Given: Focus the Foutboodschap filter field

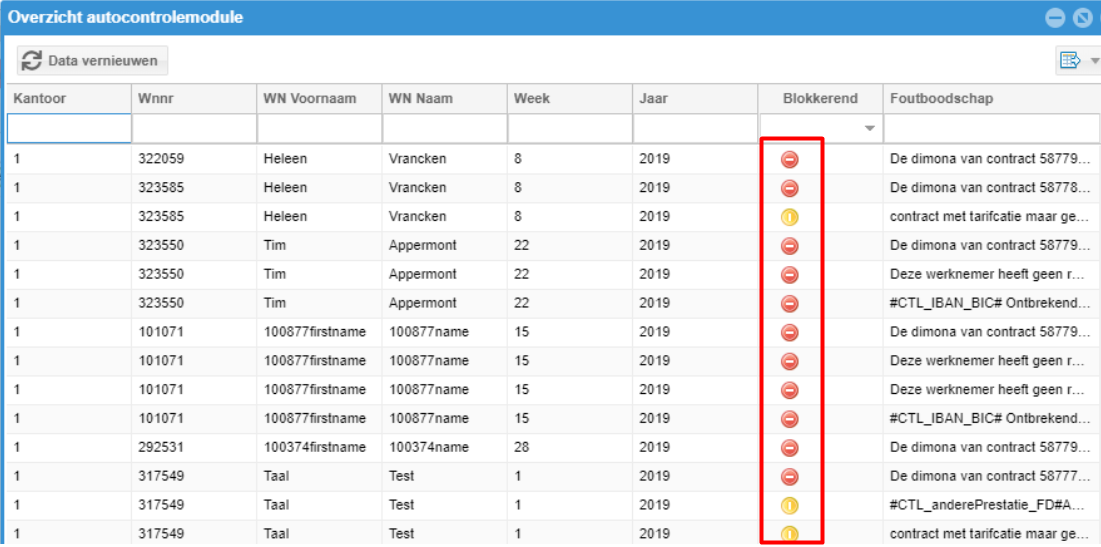Looking at the screenshot, I should (x=992, y=128).
